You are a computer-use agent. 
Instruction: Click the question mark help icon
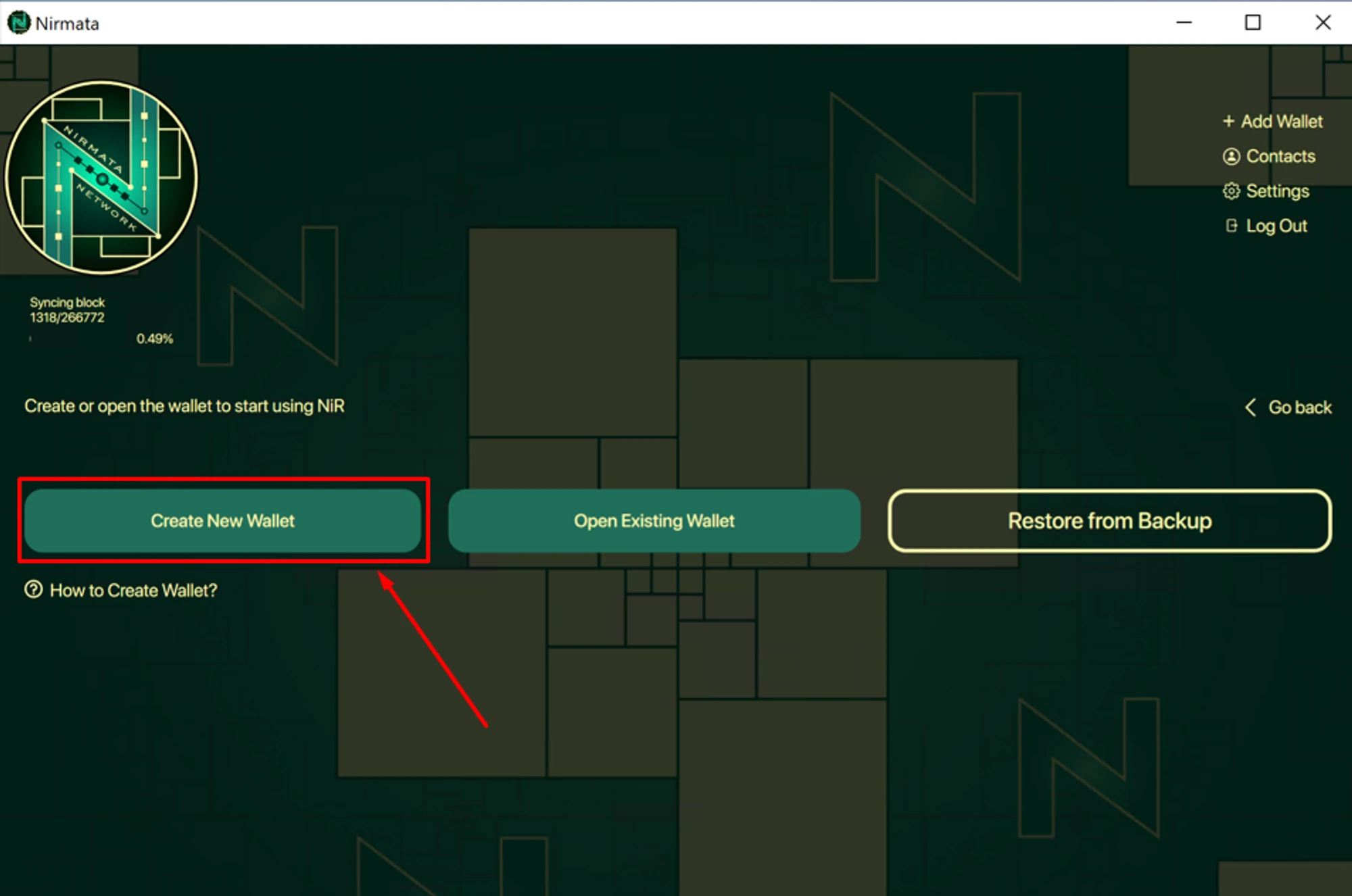33,590
